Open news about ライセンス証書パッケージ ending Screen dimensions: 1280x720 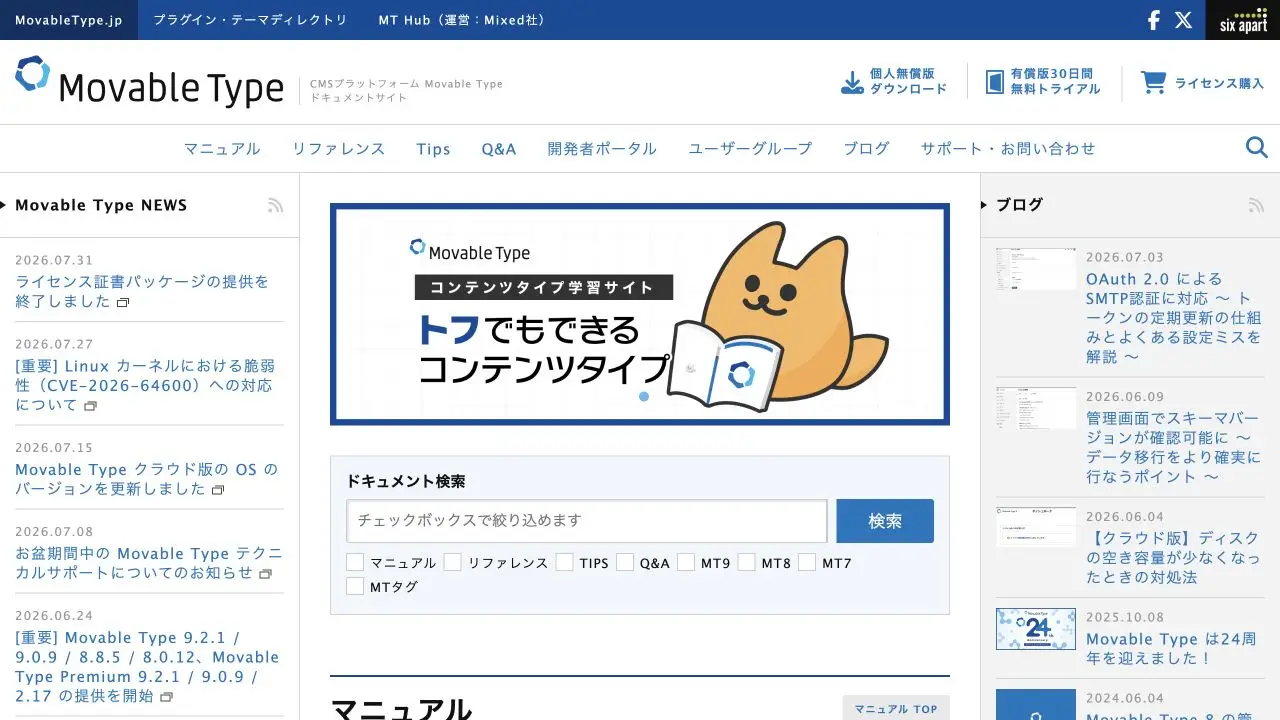coord(142,291)
